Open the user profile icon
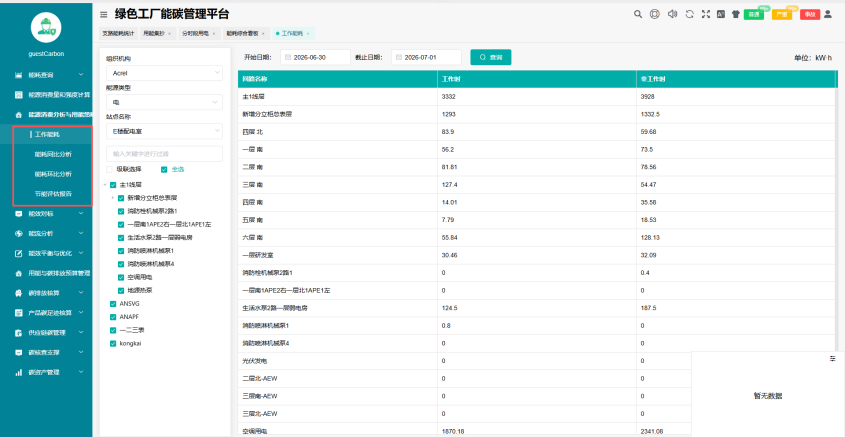Viewport: 845px width, 437px height. pyautogui.click(x=828, y=15)
